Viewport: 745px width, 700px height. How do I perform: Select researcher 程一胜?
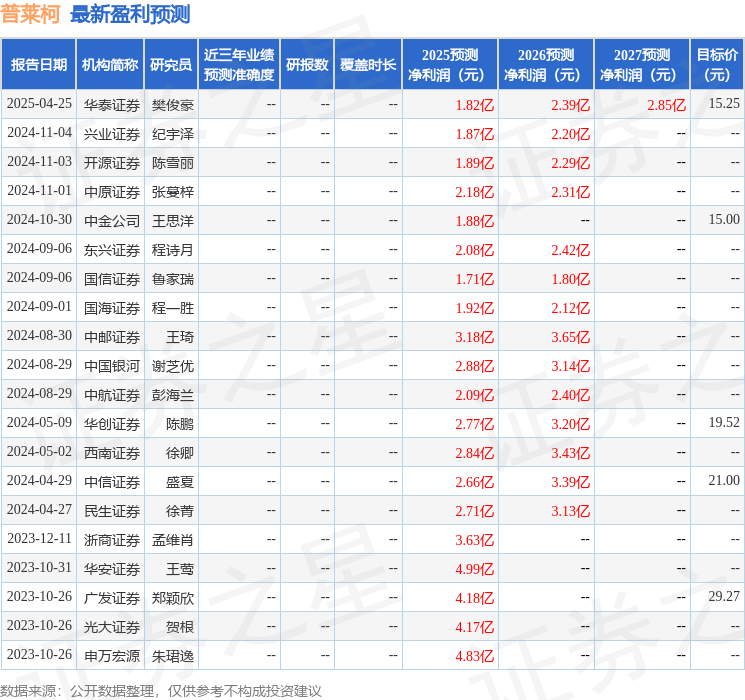(172, 308)
